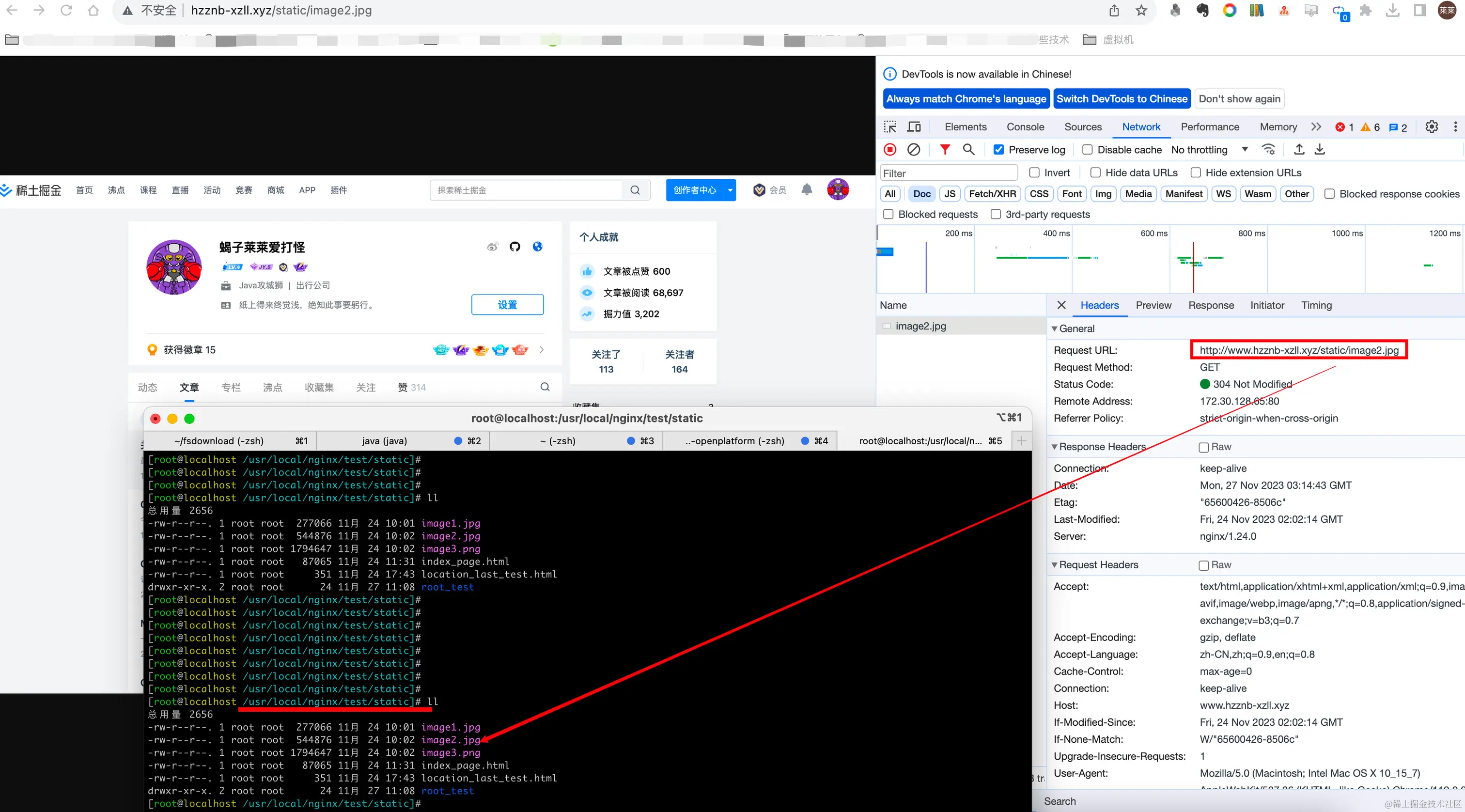Click the Don't show again button
Viewport: 1465px width, 812px height.
(x=1239, y=99)
